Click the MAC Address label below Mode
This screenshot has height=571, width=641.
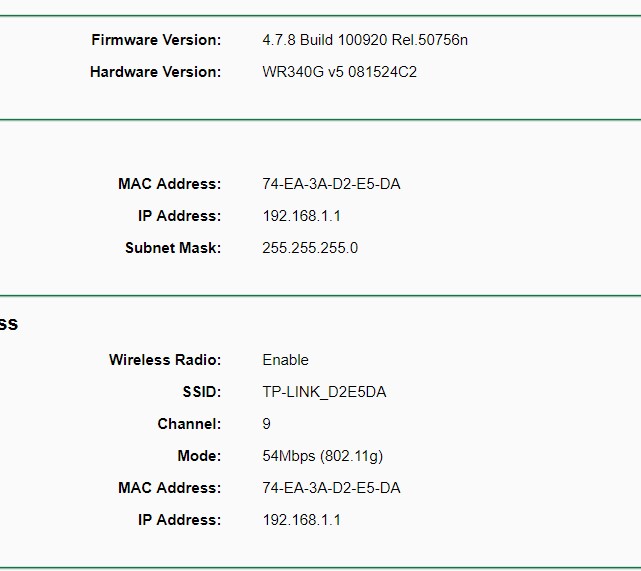169,488
